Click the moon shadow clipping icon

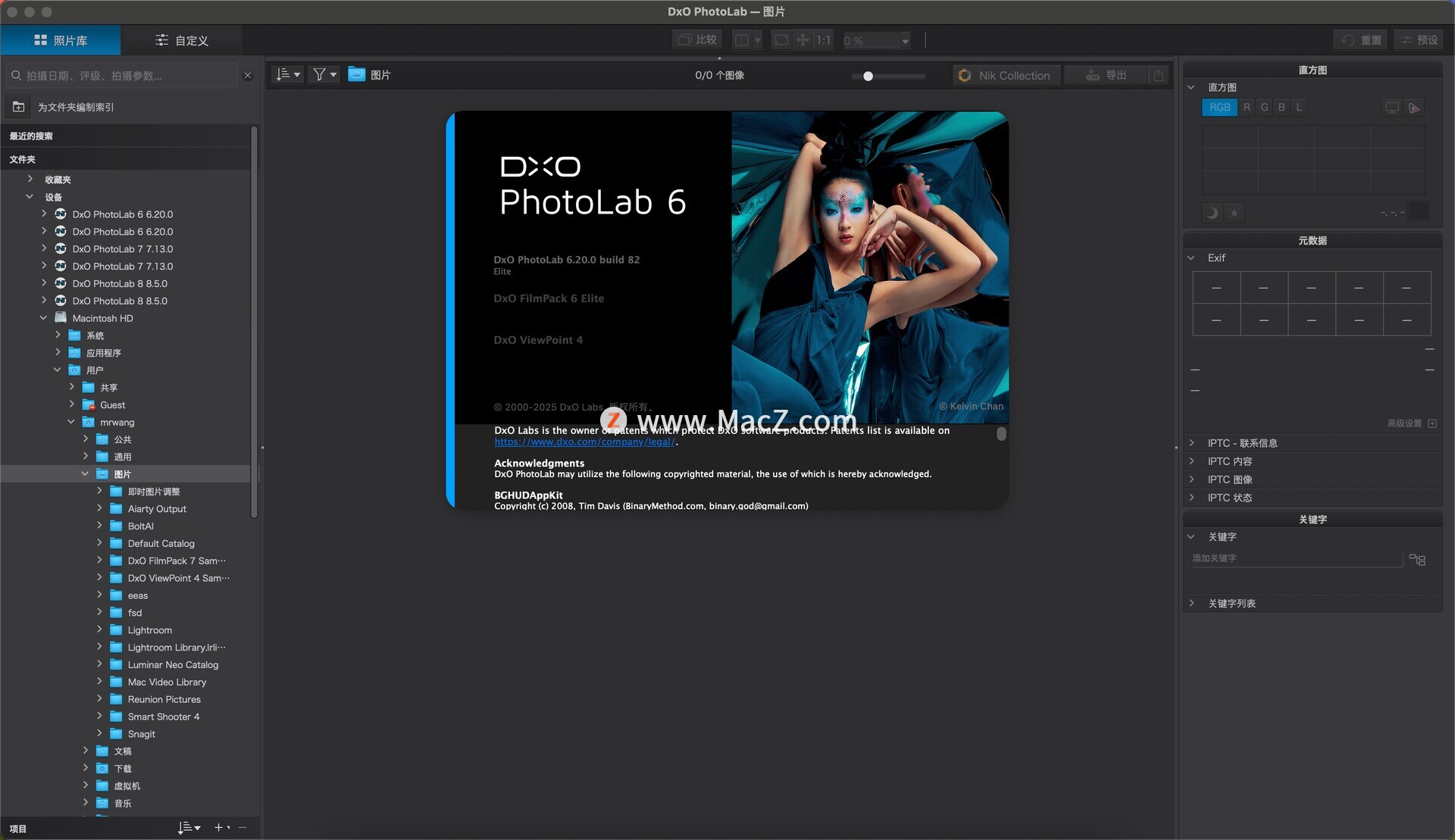(1212, 213)
